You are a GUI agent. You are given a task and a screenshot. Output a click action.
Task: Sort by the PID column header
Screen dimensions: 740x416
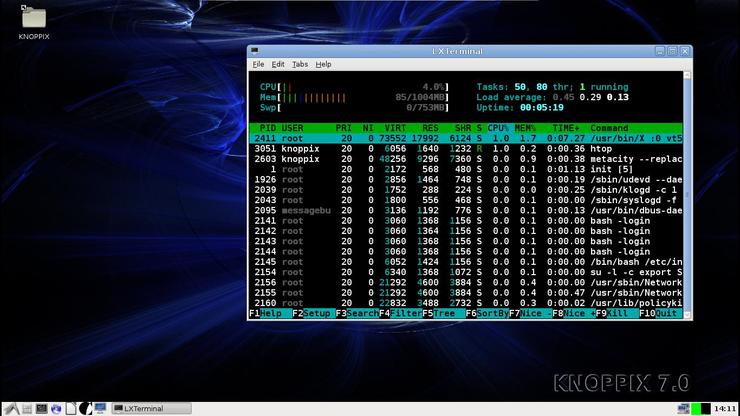tap(268, 128)
